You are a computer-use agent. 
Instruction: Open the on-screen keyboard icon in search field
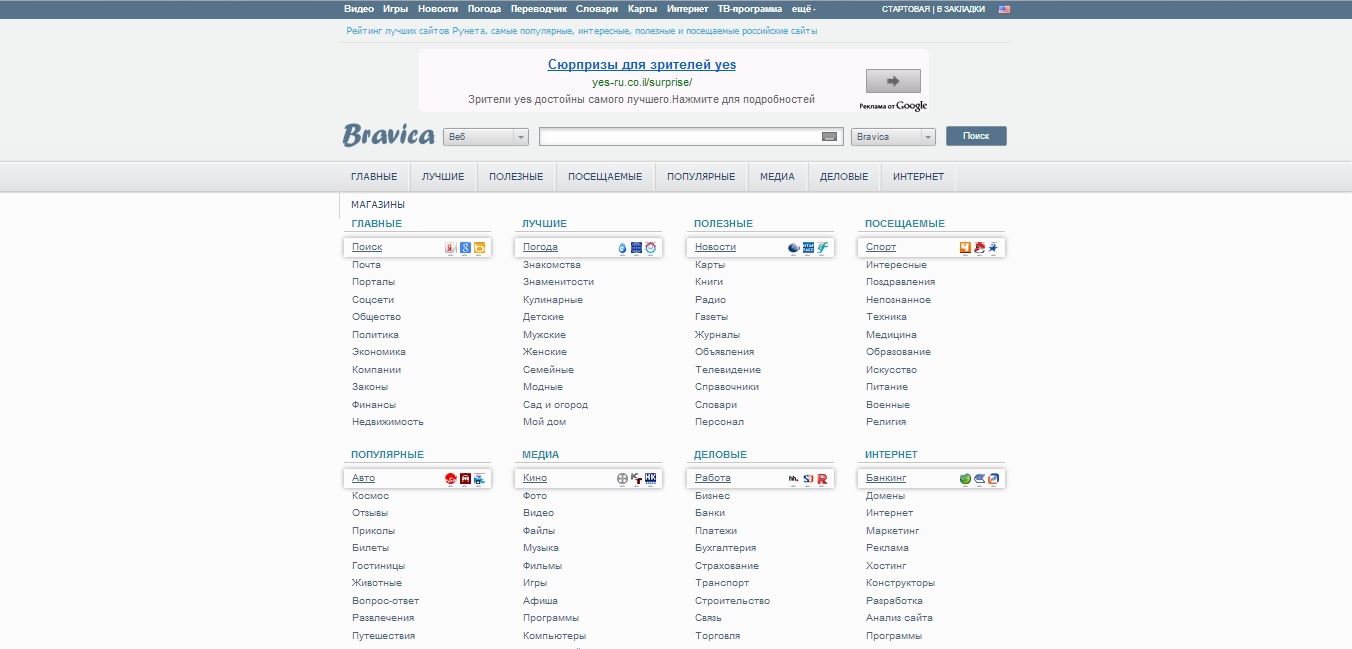point(829,137)
